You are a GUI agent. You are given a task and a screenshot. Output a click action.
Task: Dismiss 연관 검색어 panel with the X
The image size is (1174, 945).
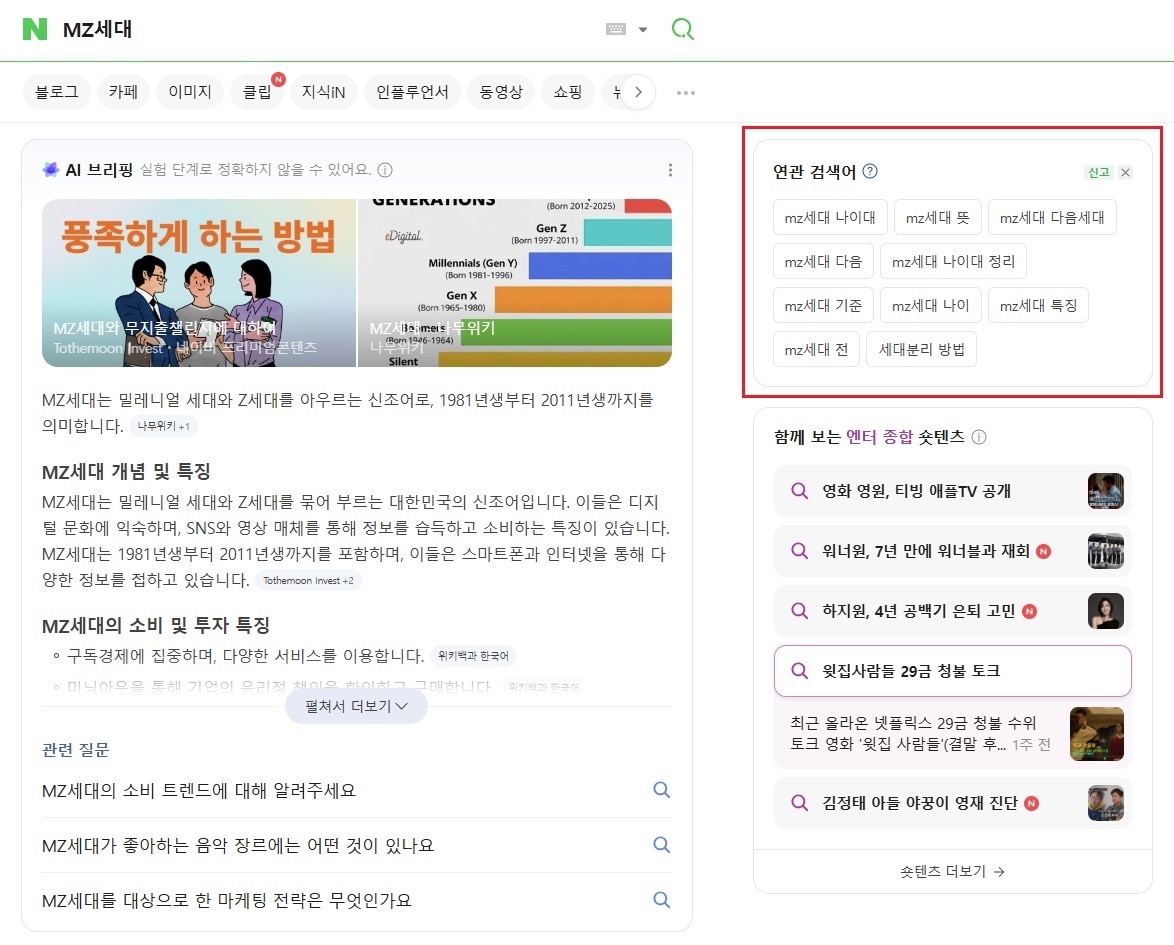pos(1125,171)
